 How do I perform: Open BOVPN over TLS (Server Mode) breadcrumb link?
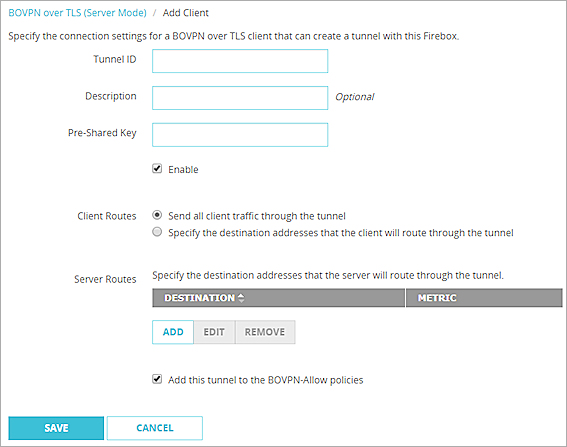pos(77,13)
